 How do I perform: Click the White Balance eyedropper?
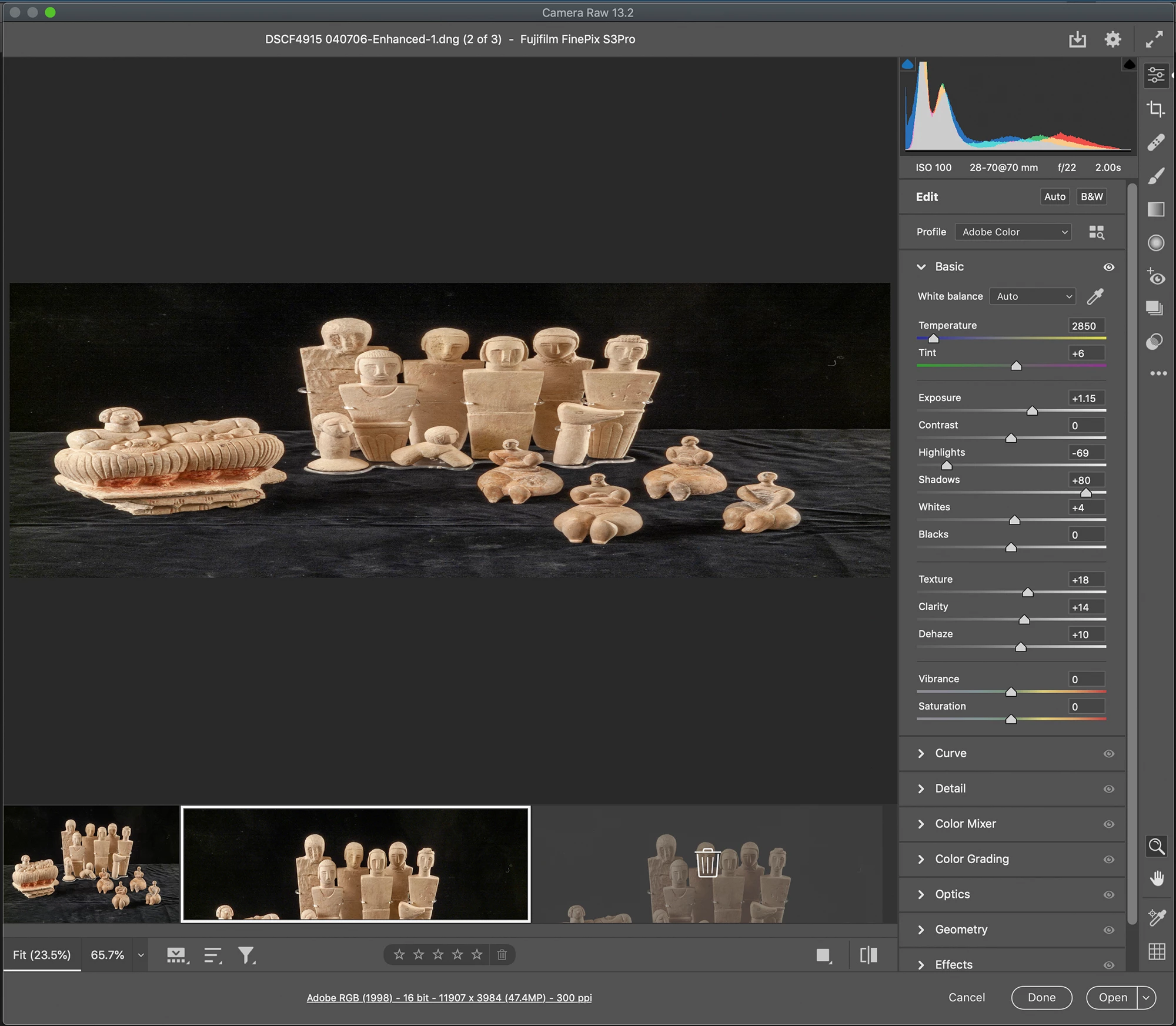coord(1095,296)
